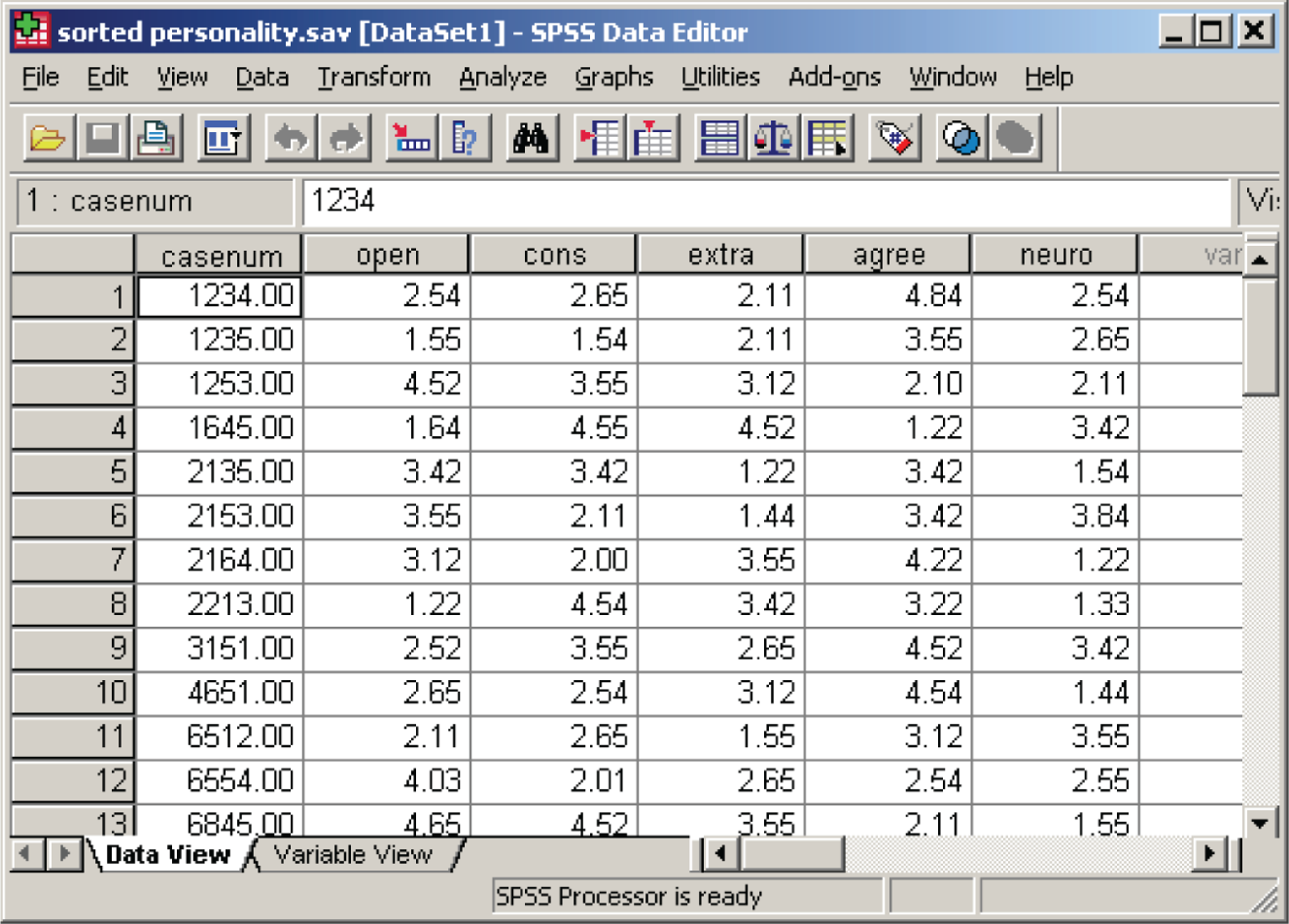1289x924 pixels.
Task: Click the Select Cases icon
Action: [827, 138]
